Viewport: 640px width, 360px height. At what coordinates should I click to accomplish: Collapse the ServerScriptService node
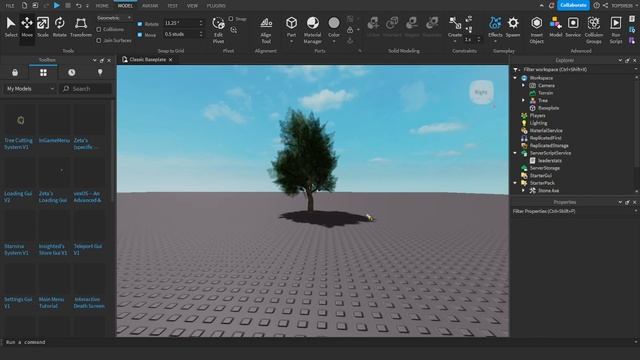click(516, 153)
